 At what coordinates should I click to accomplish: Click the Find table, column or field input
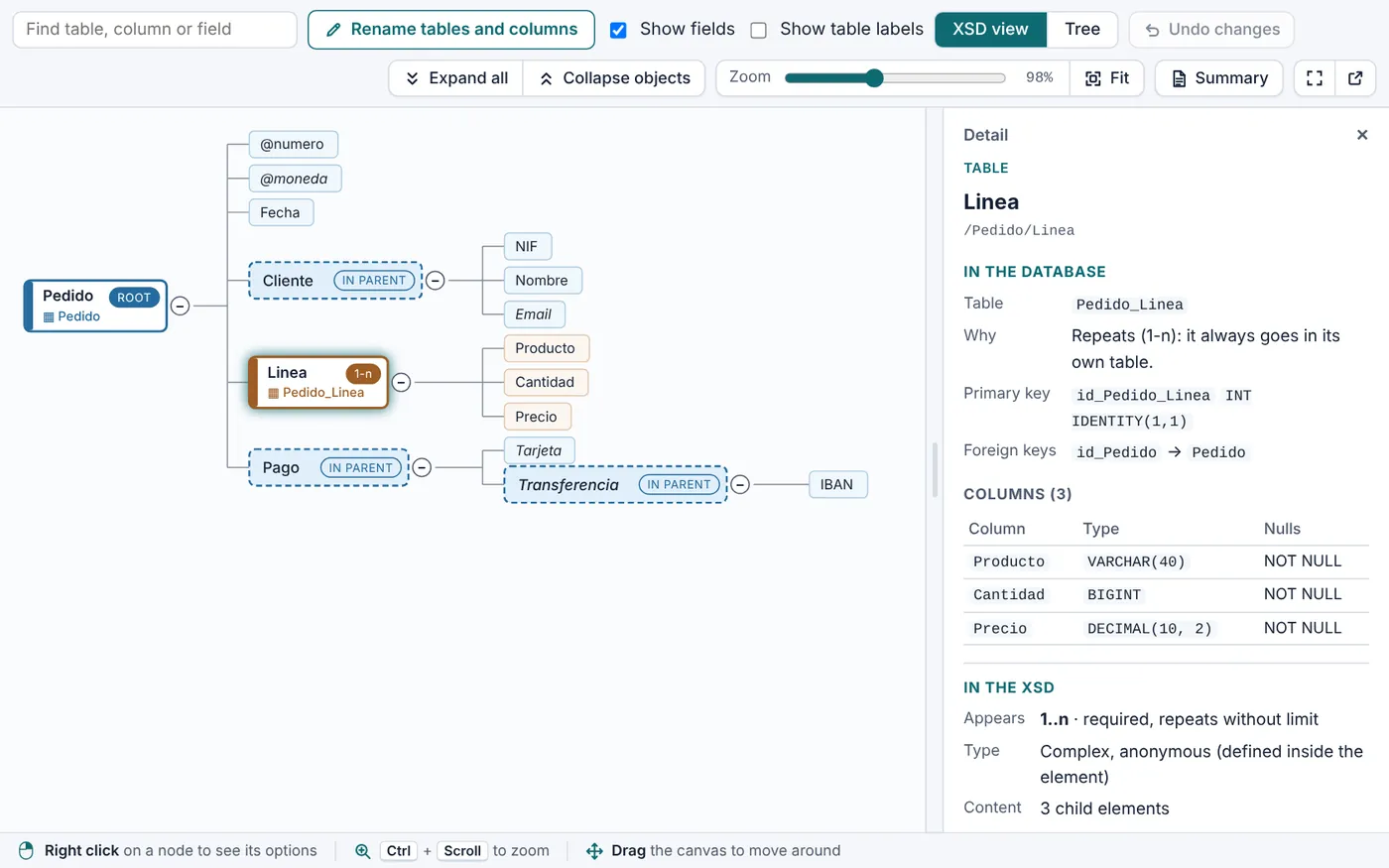click(155, 30)
